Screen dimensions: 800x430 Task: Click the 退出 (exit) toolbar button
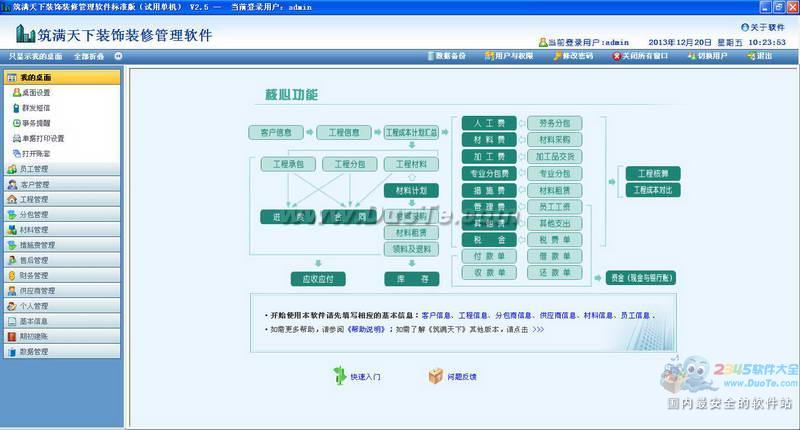click(760, 56)
